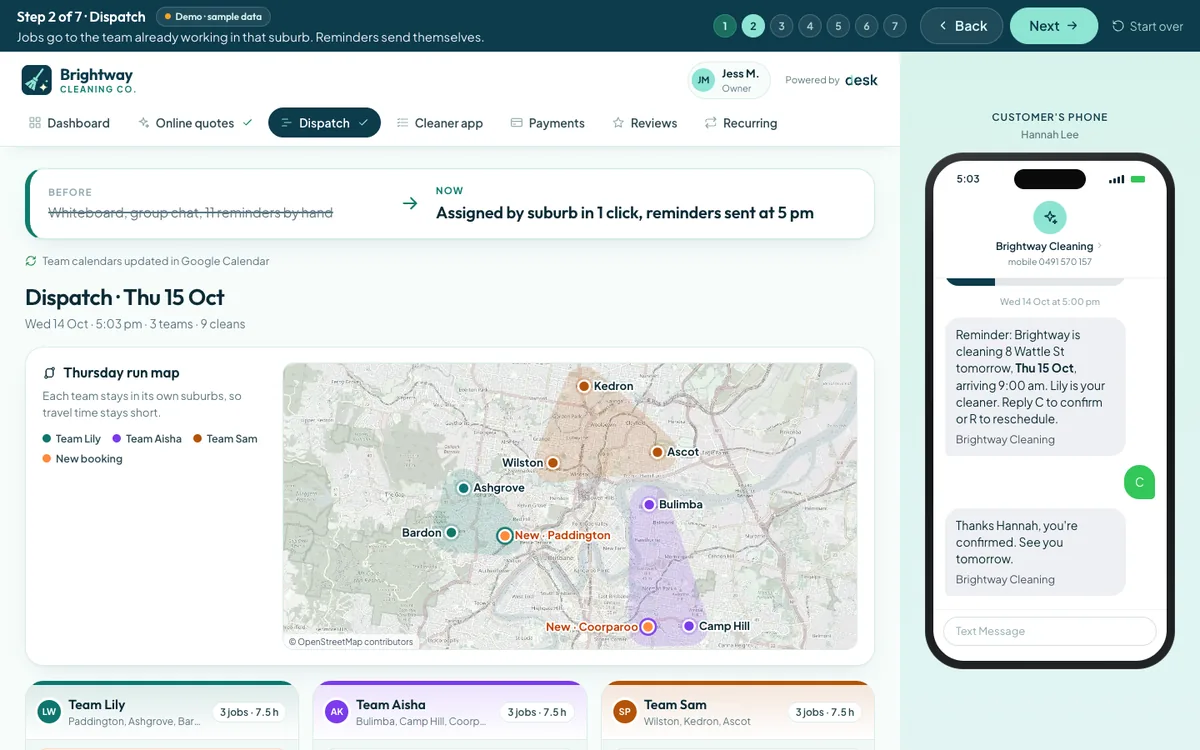Skip to step 7 of the tour
1200x750 pixels.
tap(896, 26)
